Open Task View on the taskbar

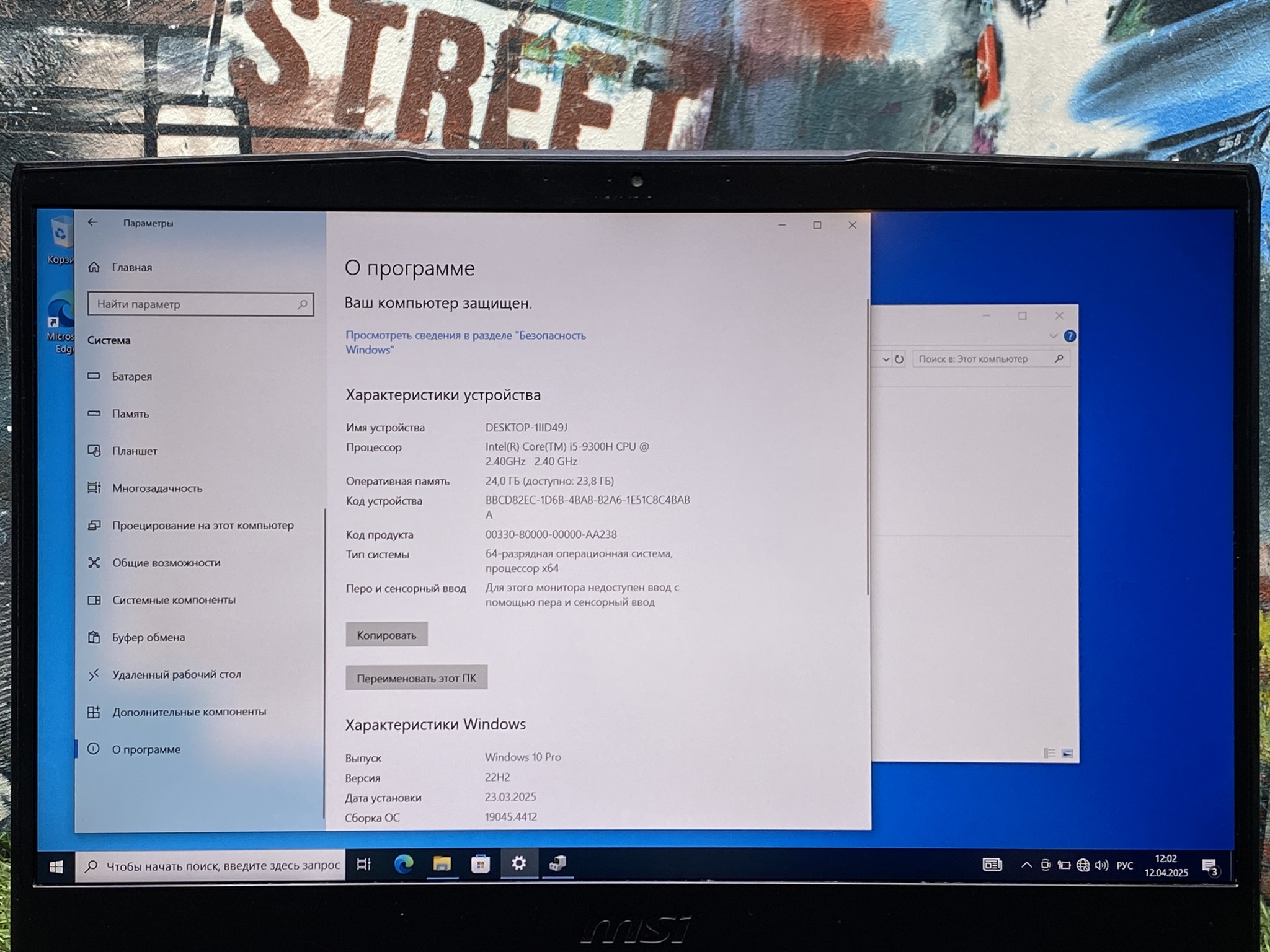click(x=364, y=864)
